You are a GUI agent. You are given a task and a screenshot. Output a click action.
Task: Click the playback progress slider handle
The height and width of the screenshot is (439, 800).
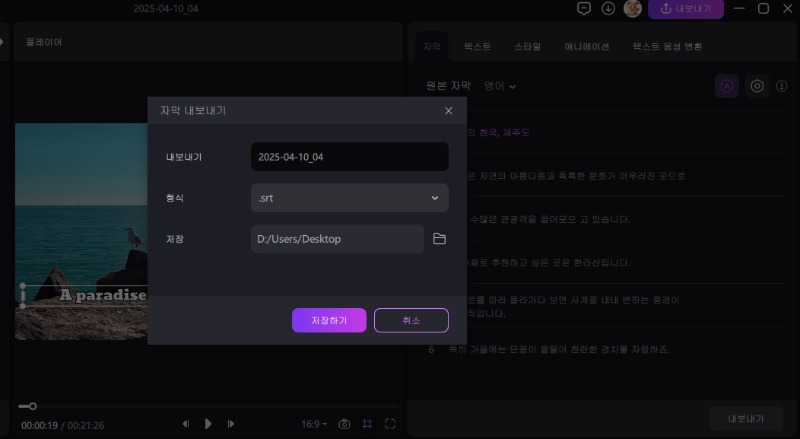coord(33,406)
